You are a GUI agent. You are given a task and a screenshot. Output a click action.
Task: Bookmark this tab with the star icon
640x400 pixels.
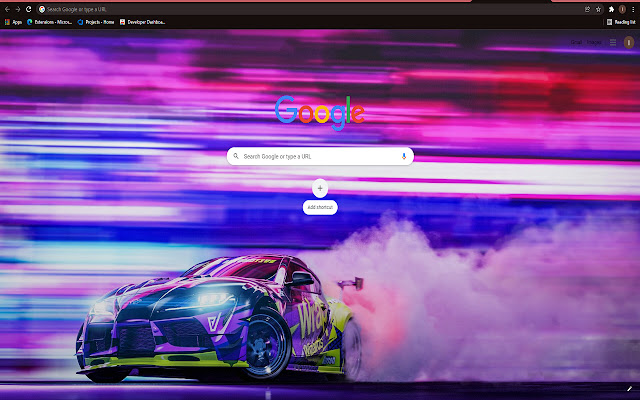(598, 9)
